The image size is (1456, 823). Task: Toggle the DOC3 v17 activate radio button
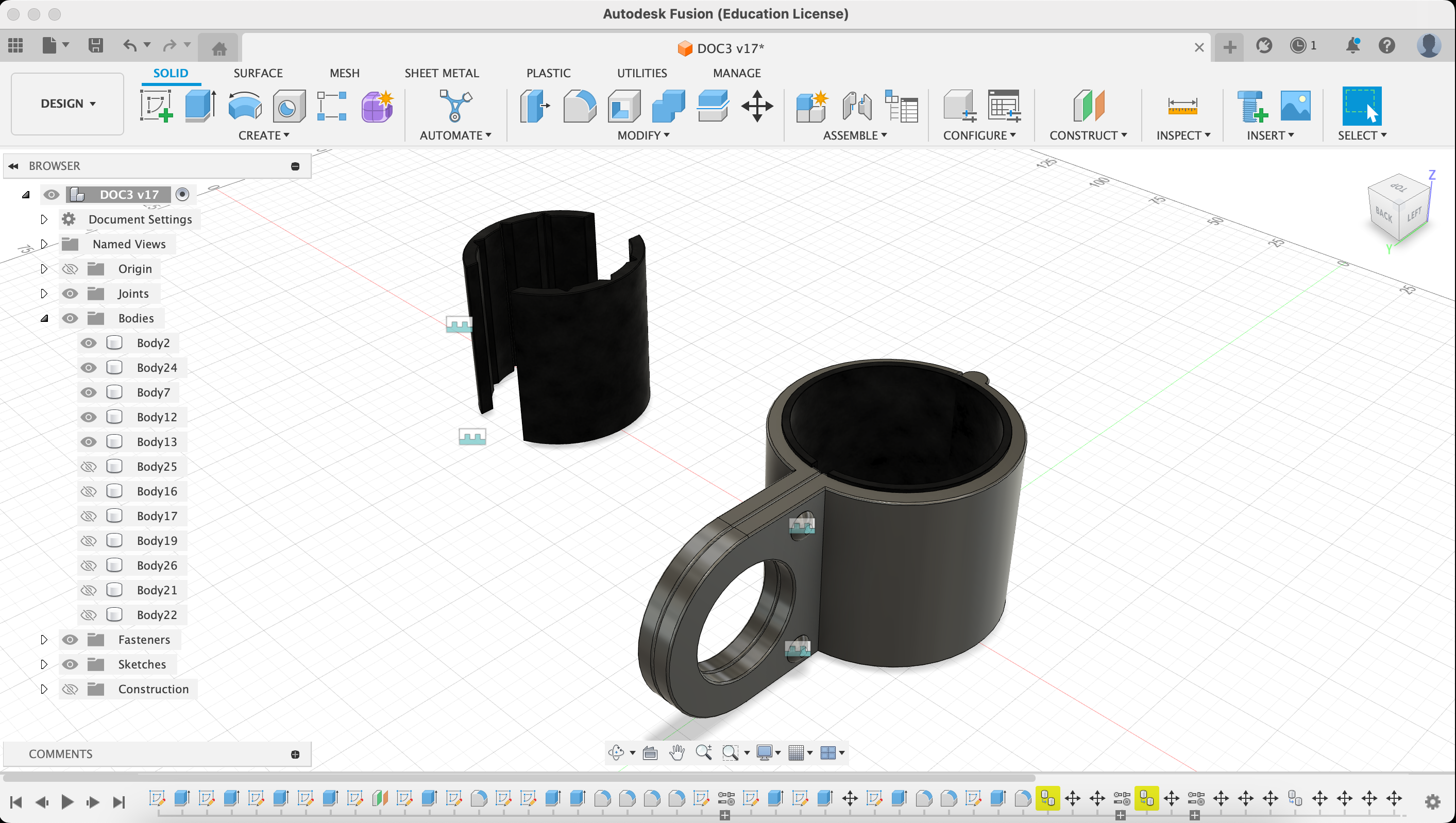point(182,195)
